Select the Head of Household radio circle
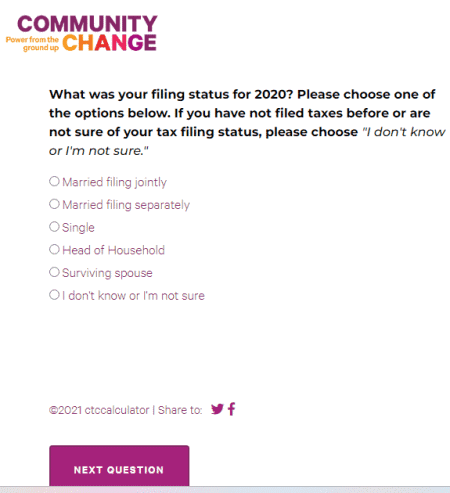 54,249
